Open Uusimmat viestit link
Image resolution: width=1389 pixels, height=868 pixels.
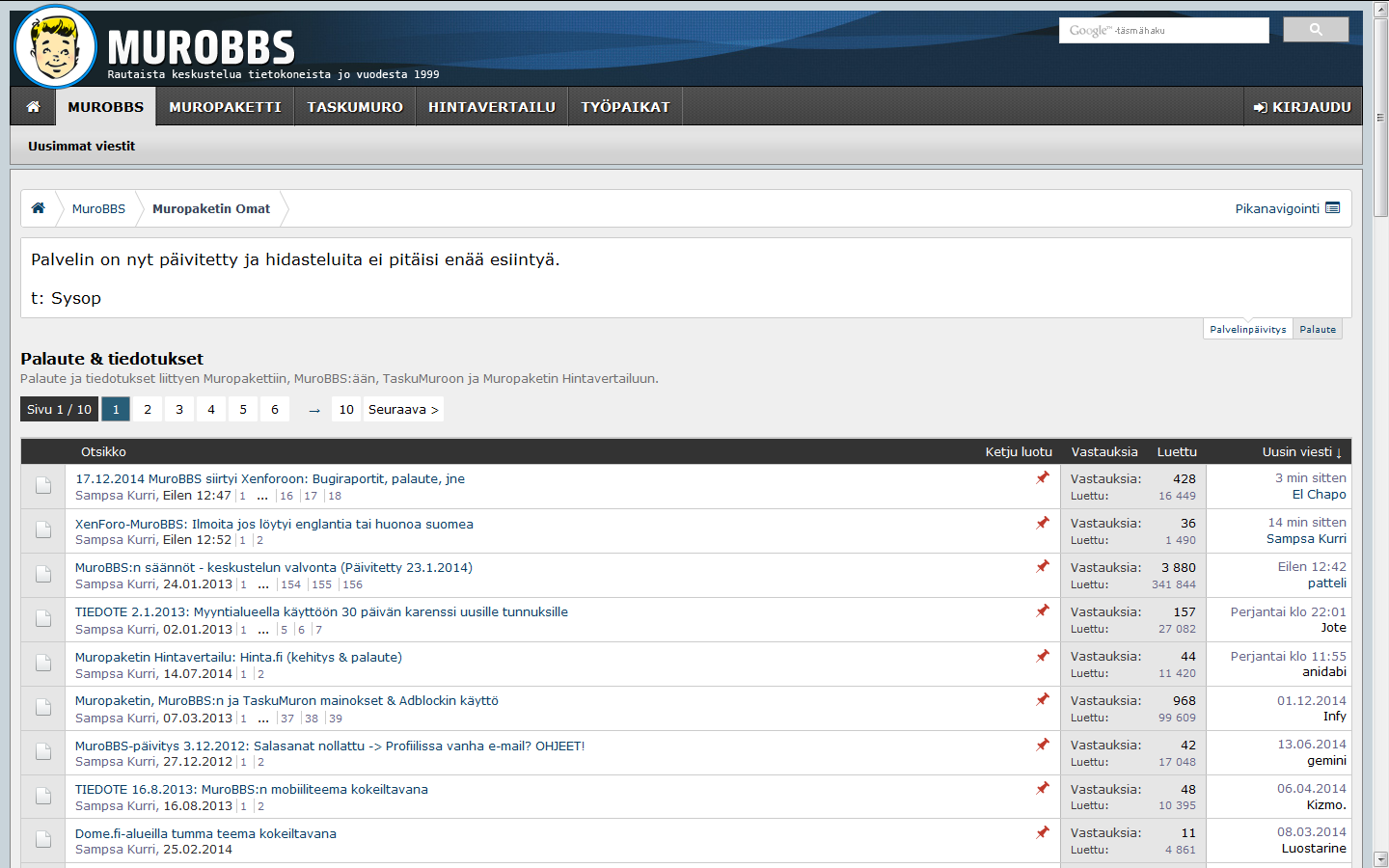click(x=82, y=146)
